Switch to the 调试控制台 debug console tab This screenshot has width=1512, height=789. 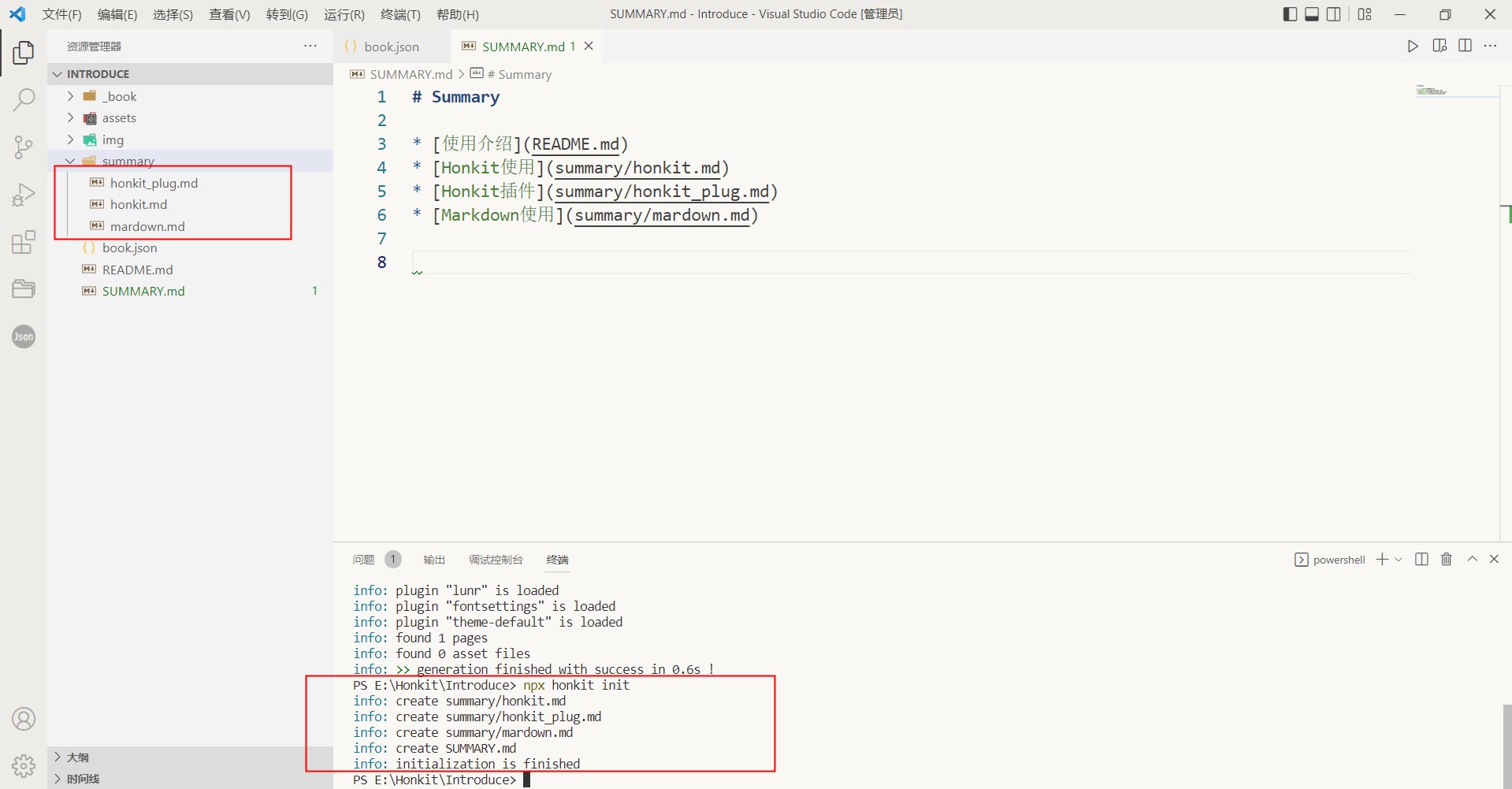(496, 560)
